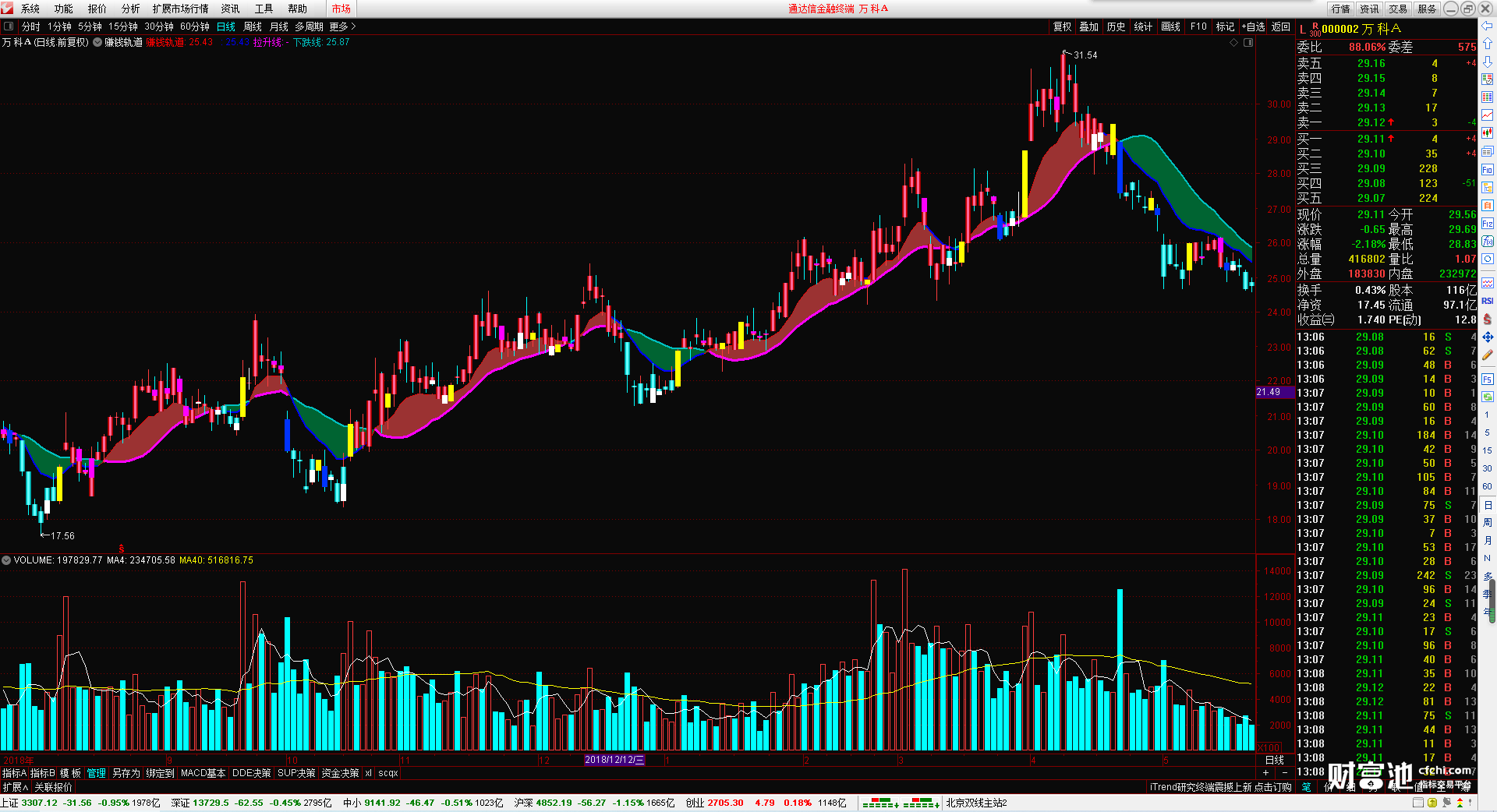
Task: Open the 分析 menu
Action: (131, 9)
